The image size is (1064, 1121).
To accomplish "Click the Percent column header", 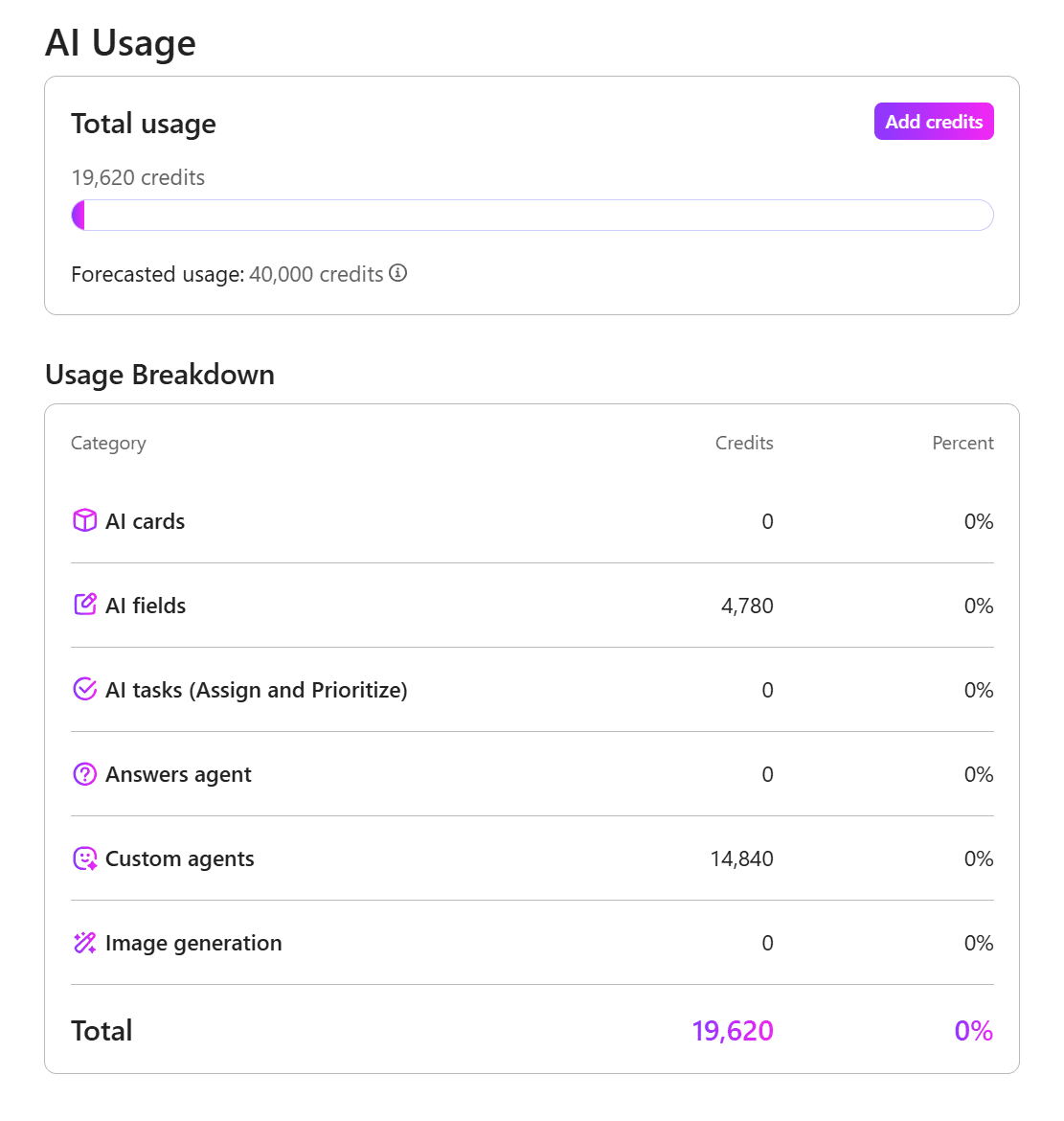I will (x=962, y=443).
